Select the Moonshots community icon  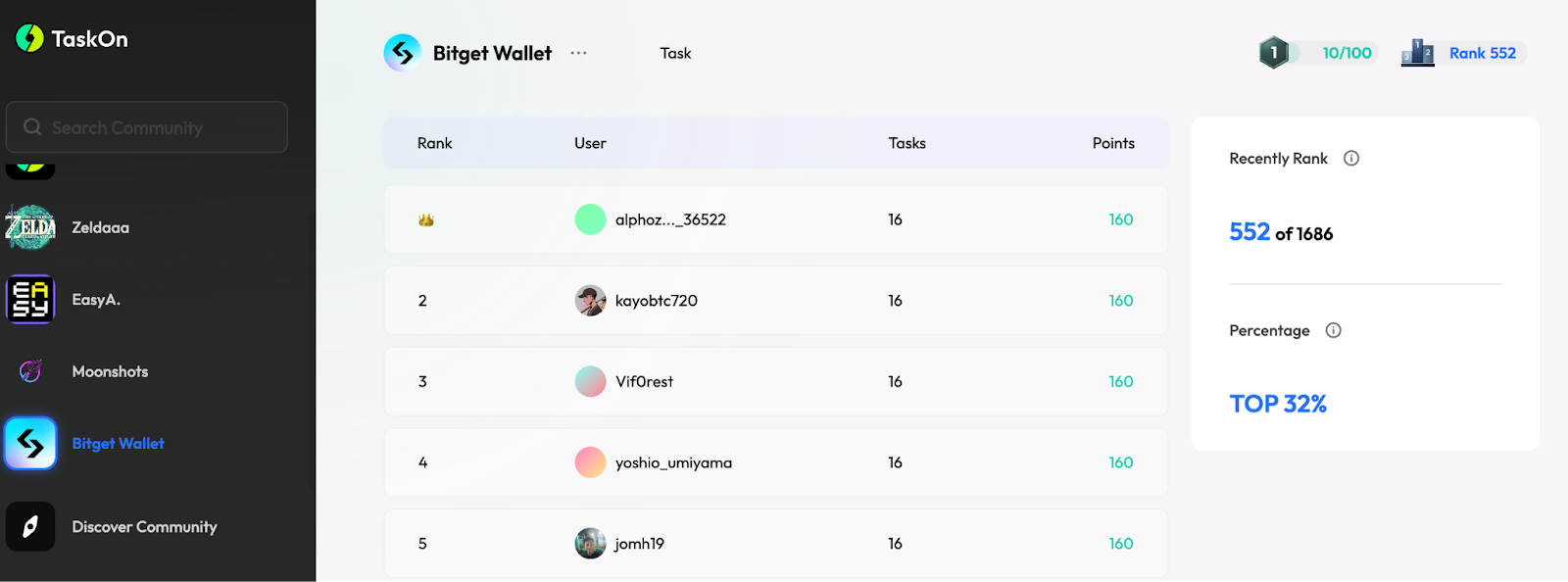30,371
